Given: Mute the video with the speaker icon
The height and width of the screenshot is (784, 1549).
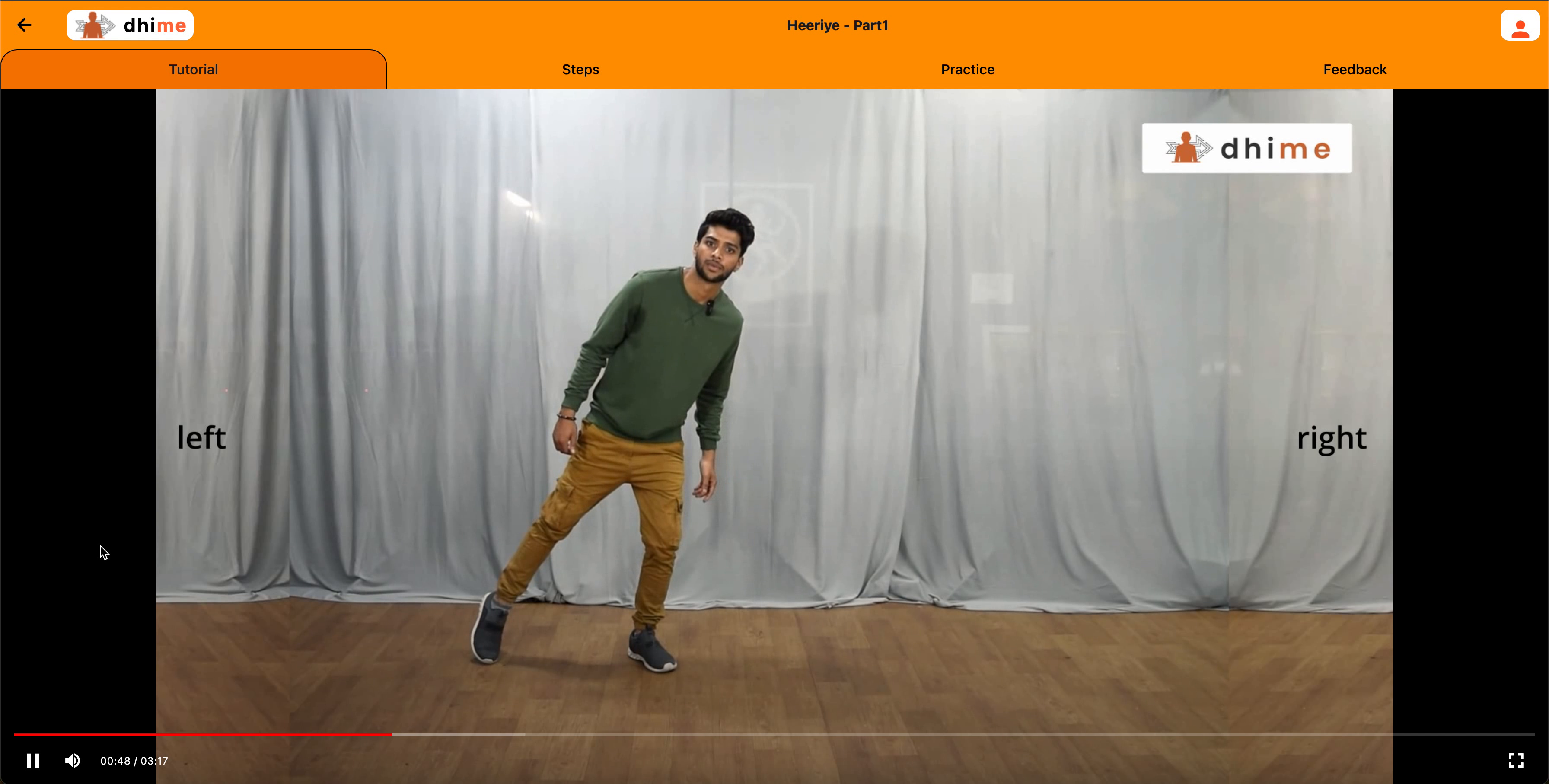Looking at the screenshot, I should [72, 761].
